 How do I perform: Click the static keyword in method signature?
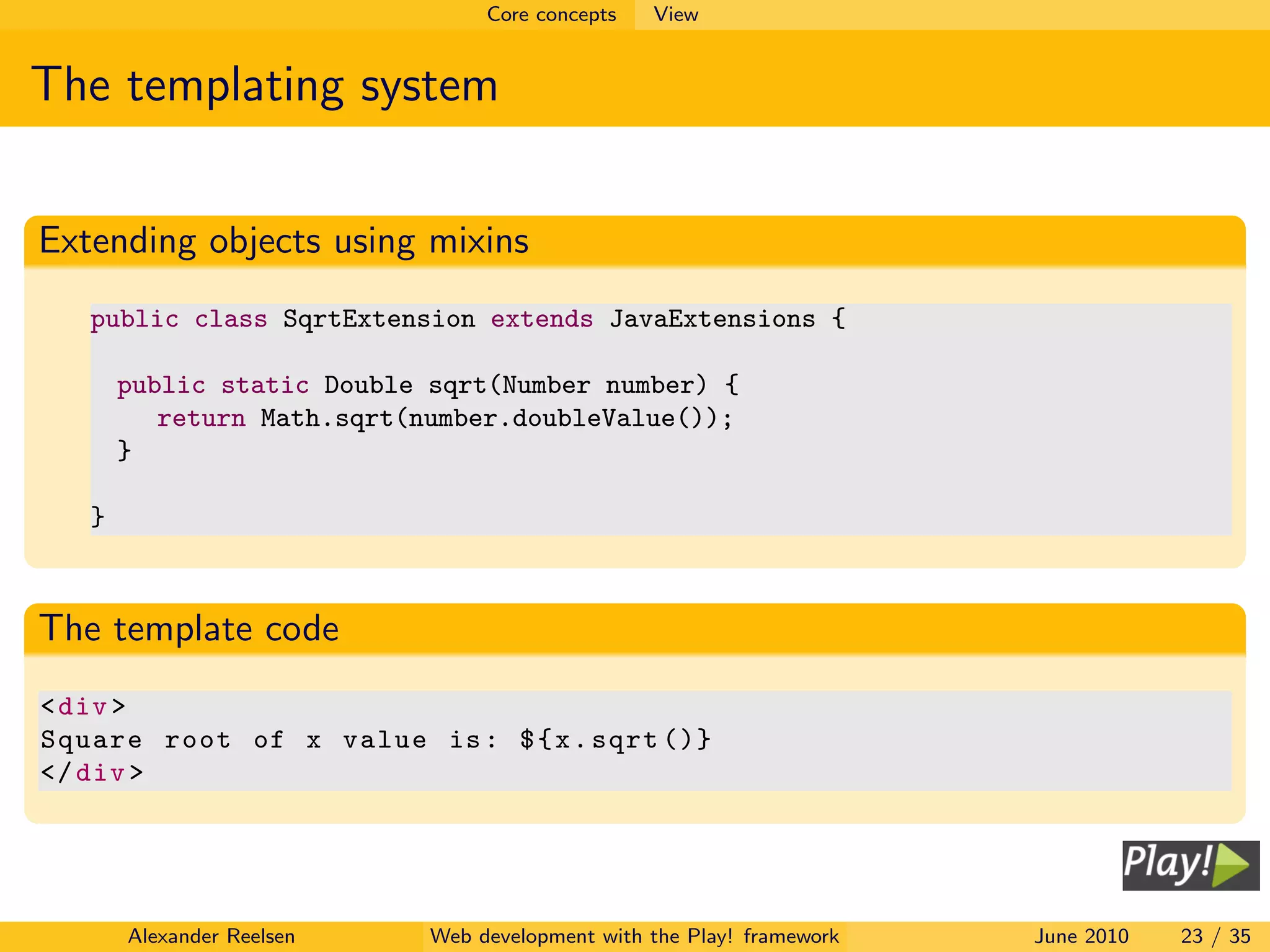tap(265, 386)
